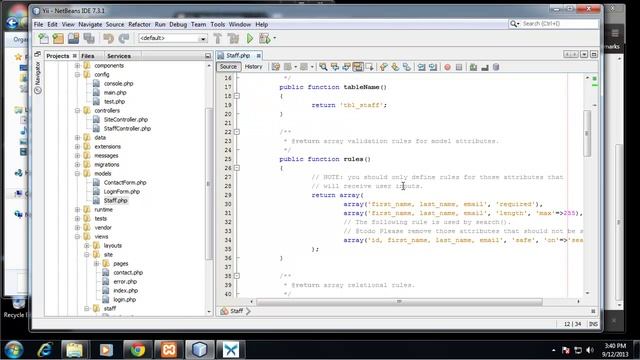The height and width of the screenshot is (360, 640).
Task: Build Project hammer icon
Action: (x=218, y=38)
